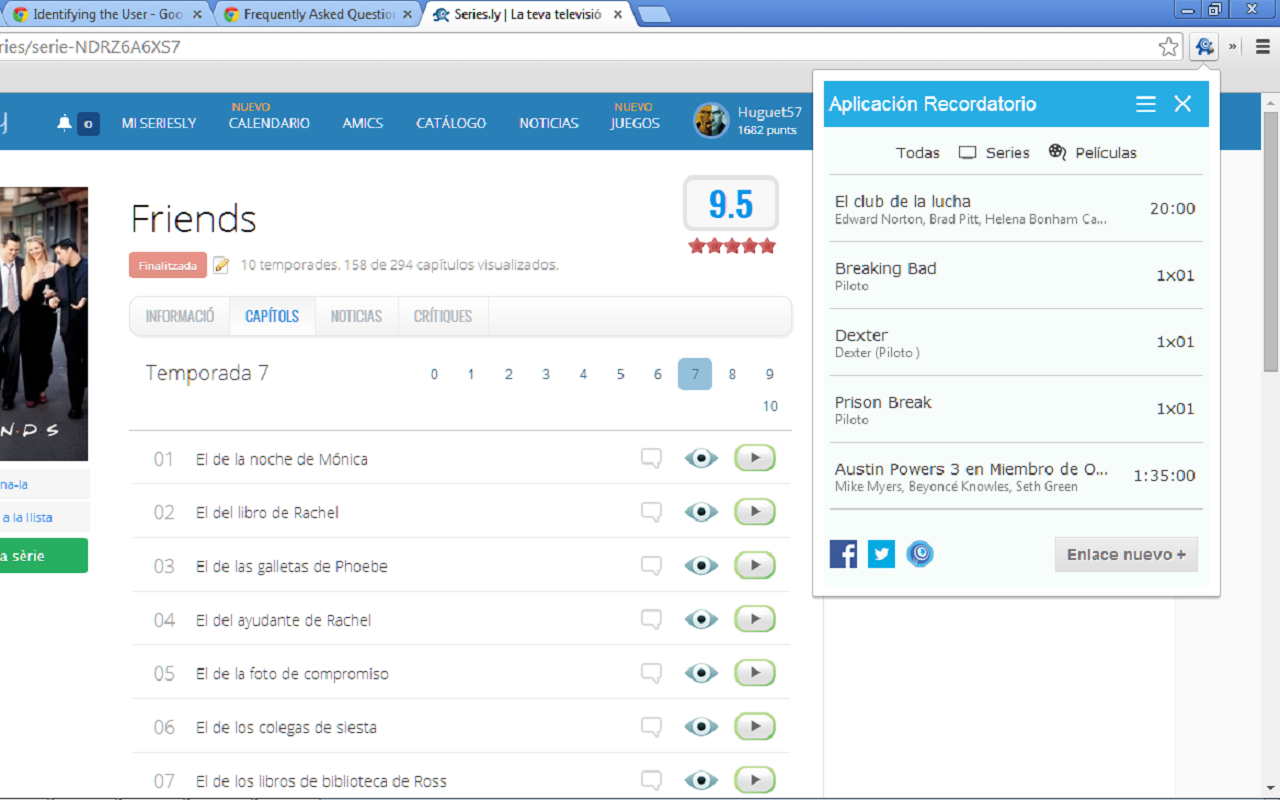Open the Breaking Bad reminder entry
Screen dimensions: 1280x800
coord(1016,275)
